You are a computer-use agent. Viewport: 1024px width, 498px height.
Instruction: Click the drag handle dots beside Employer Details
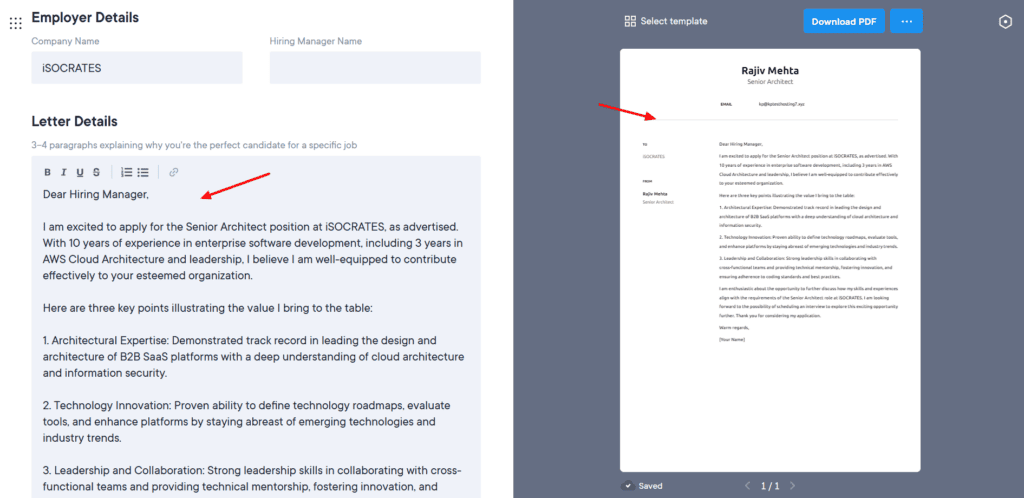point(16,23)
